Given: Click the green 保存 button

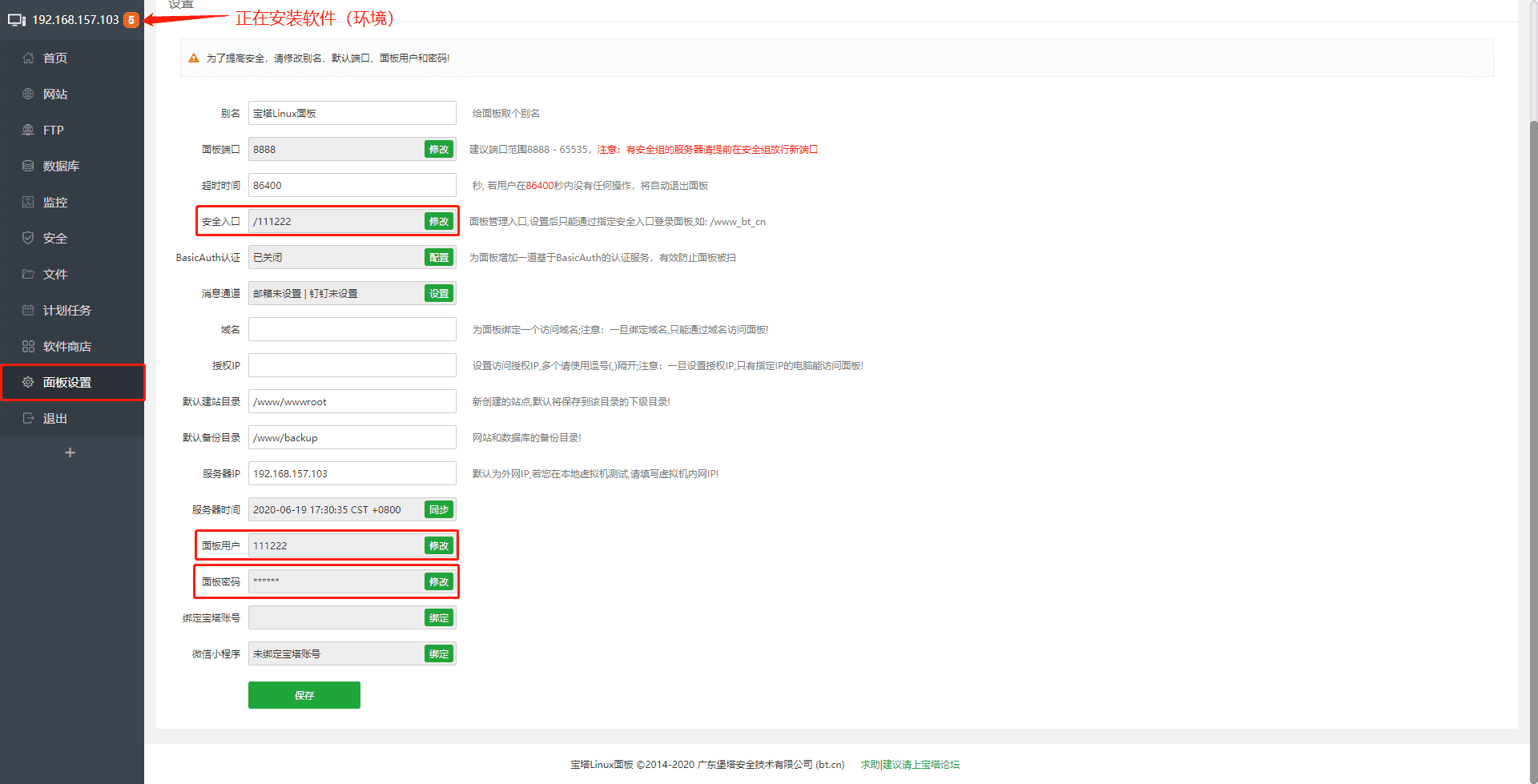Looking at the screenshot, I should [304, 695].
